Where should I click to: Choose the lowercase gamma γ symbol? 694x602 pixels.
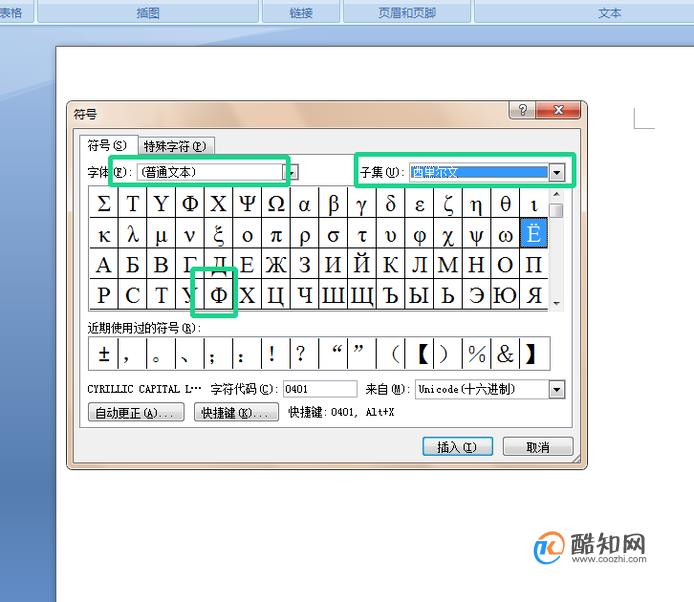[362, 203]
